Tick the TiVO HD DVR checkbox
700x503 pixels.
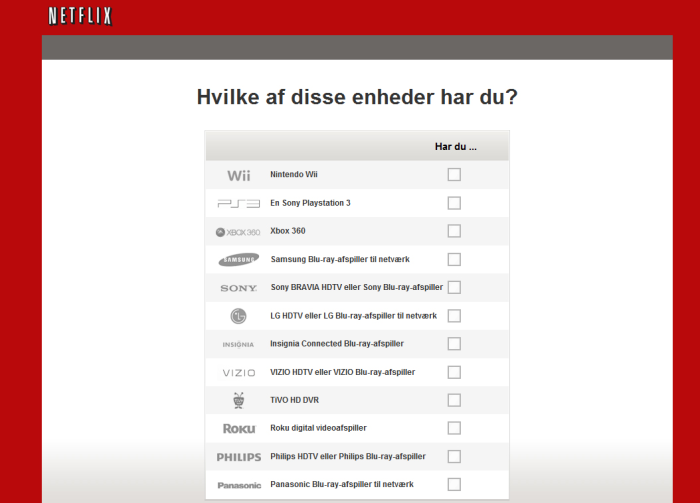(454, 400)
